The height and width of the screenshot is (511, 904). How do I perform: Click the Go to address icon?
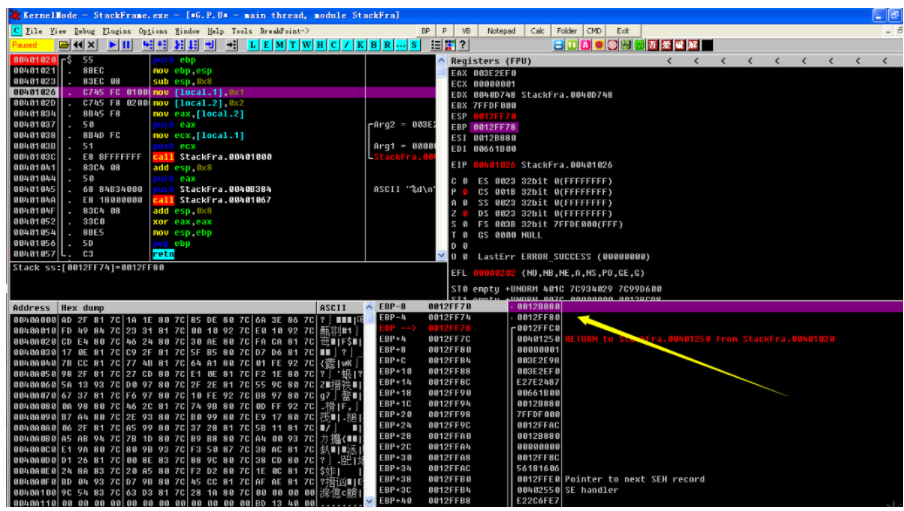231,45
